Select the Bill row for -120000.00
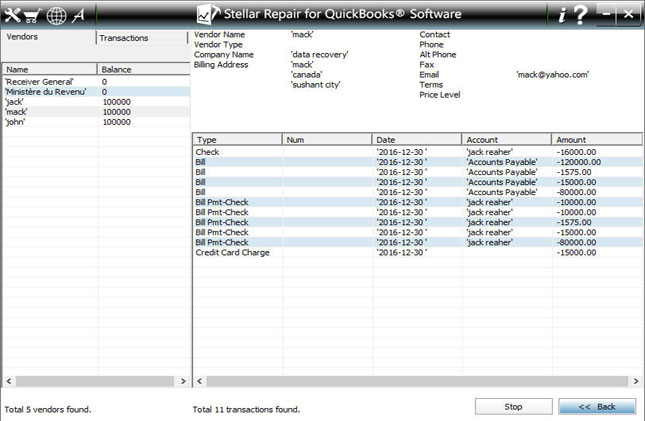This screenshot has height=421, width=645. (x=417, y=162)
